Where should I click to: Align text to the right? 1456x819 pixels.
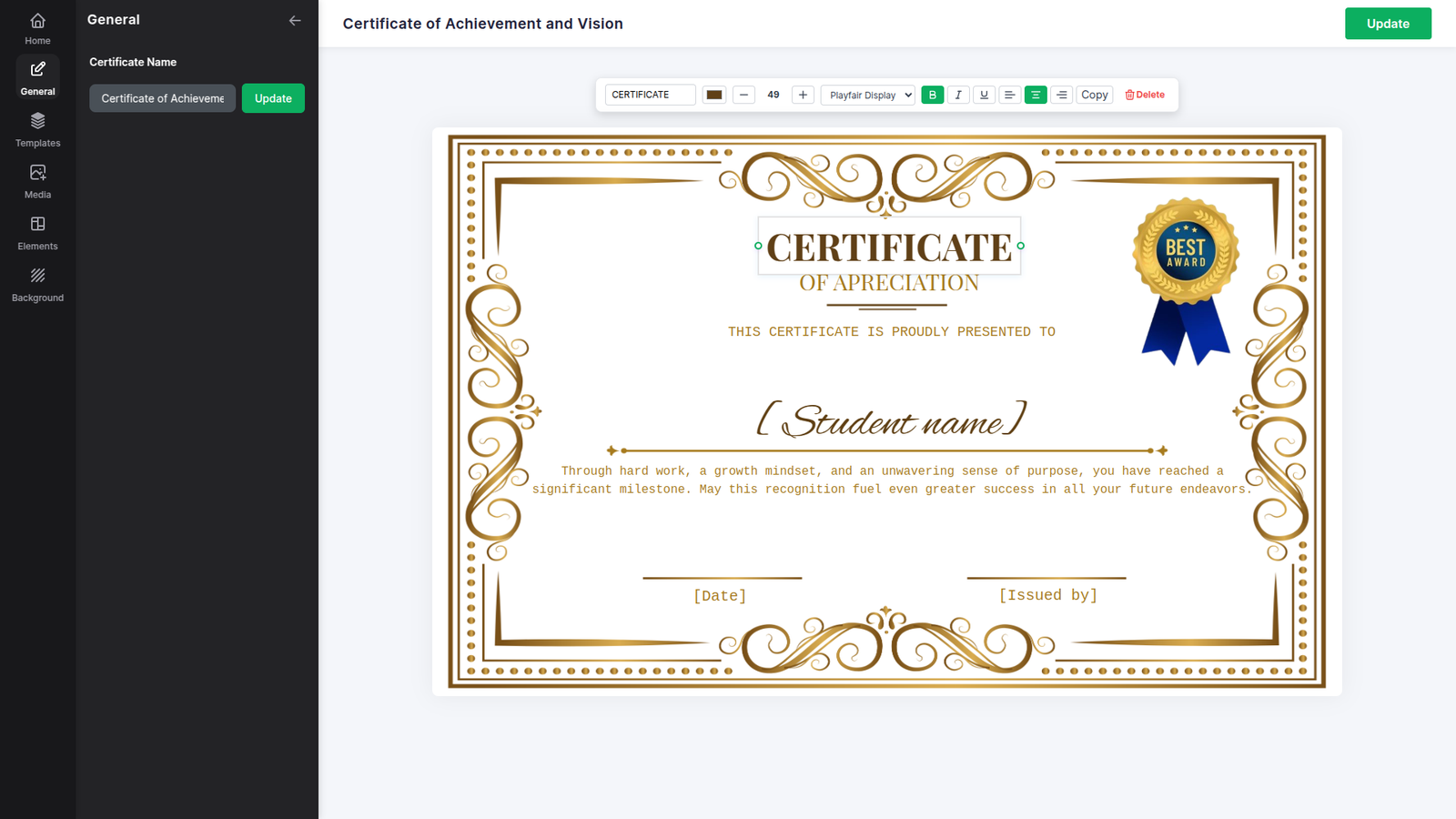tap(1061, 95)
